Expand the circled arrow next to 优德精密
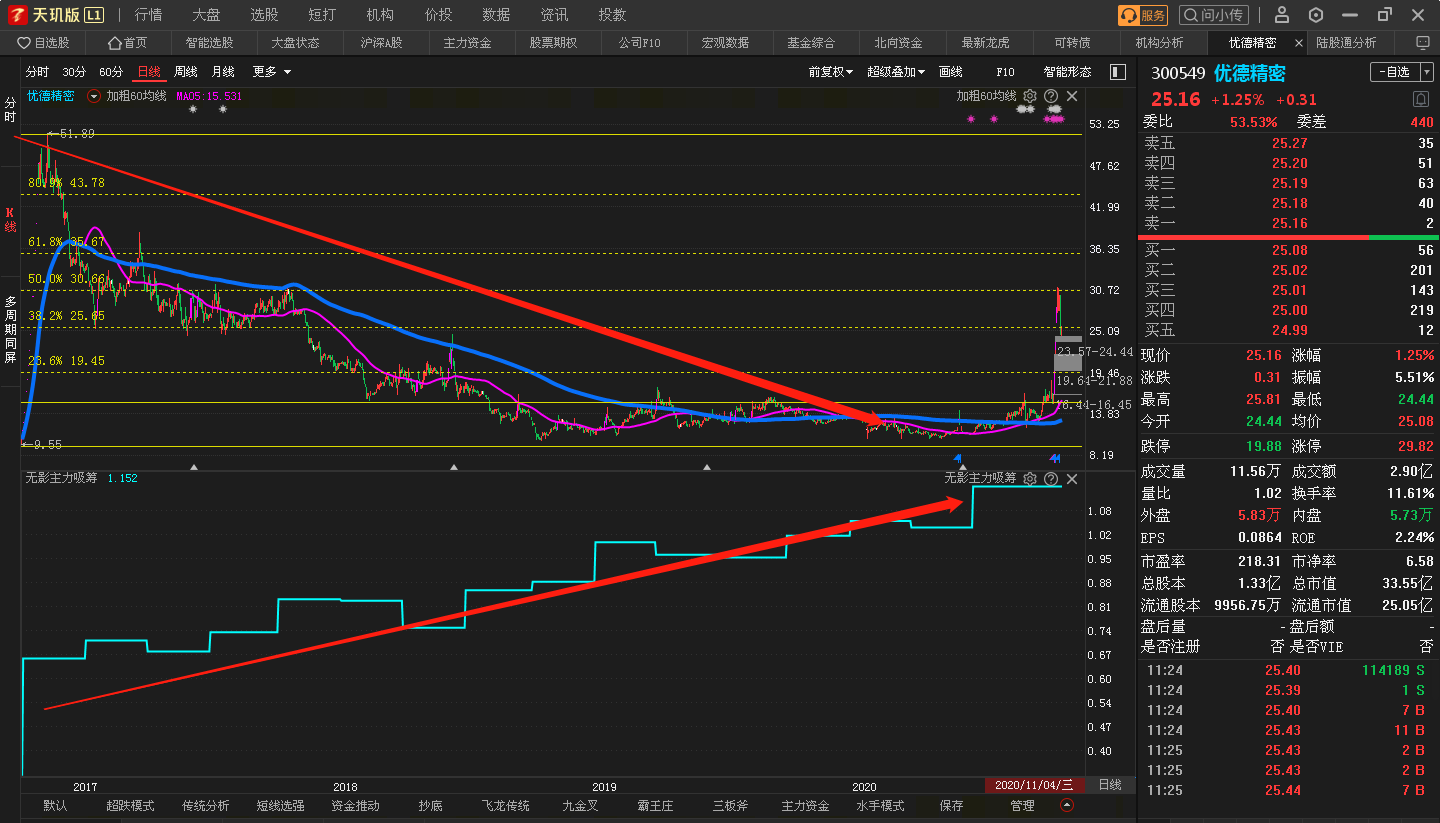The height and width of the screenshot is (823, 1440). tap(94, 96)
